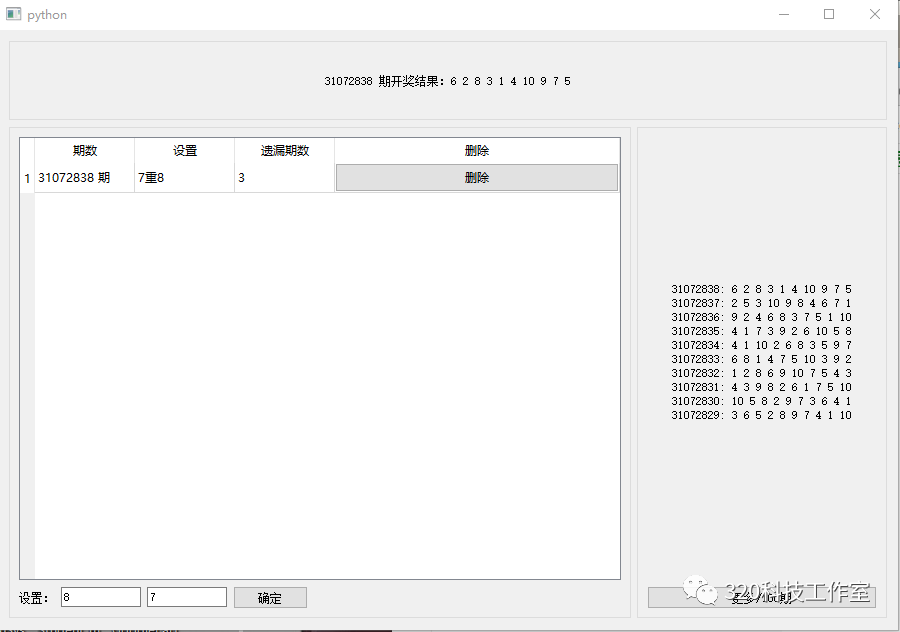The image size is (900, 632).
Task: Click the input field containing 7
Action: (x=186, y=596)
